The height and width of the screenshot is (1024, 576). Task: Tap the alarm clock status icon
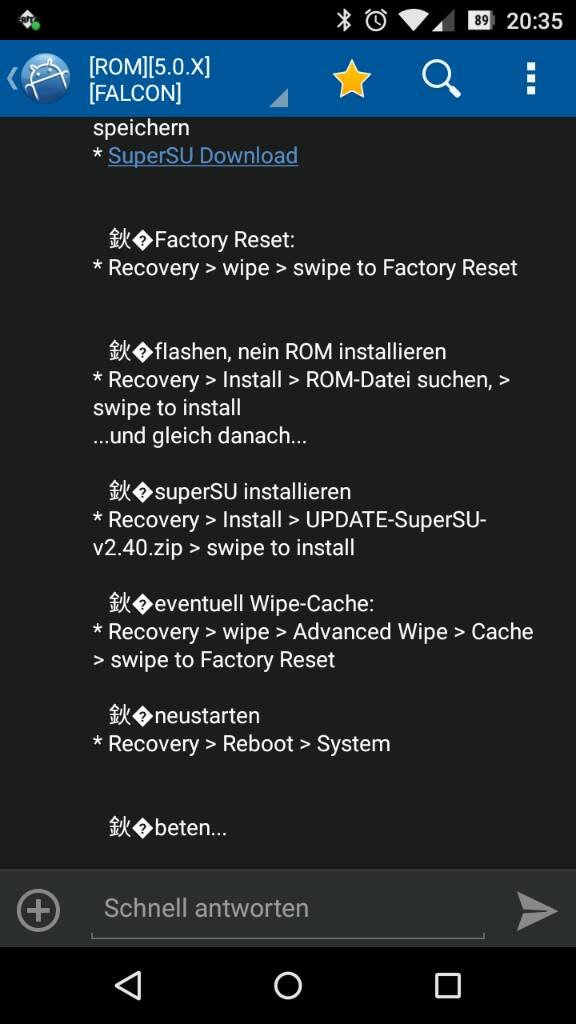(376, 20)
